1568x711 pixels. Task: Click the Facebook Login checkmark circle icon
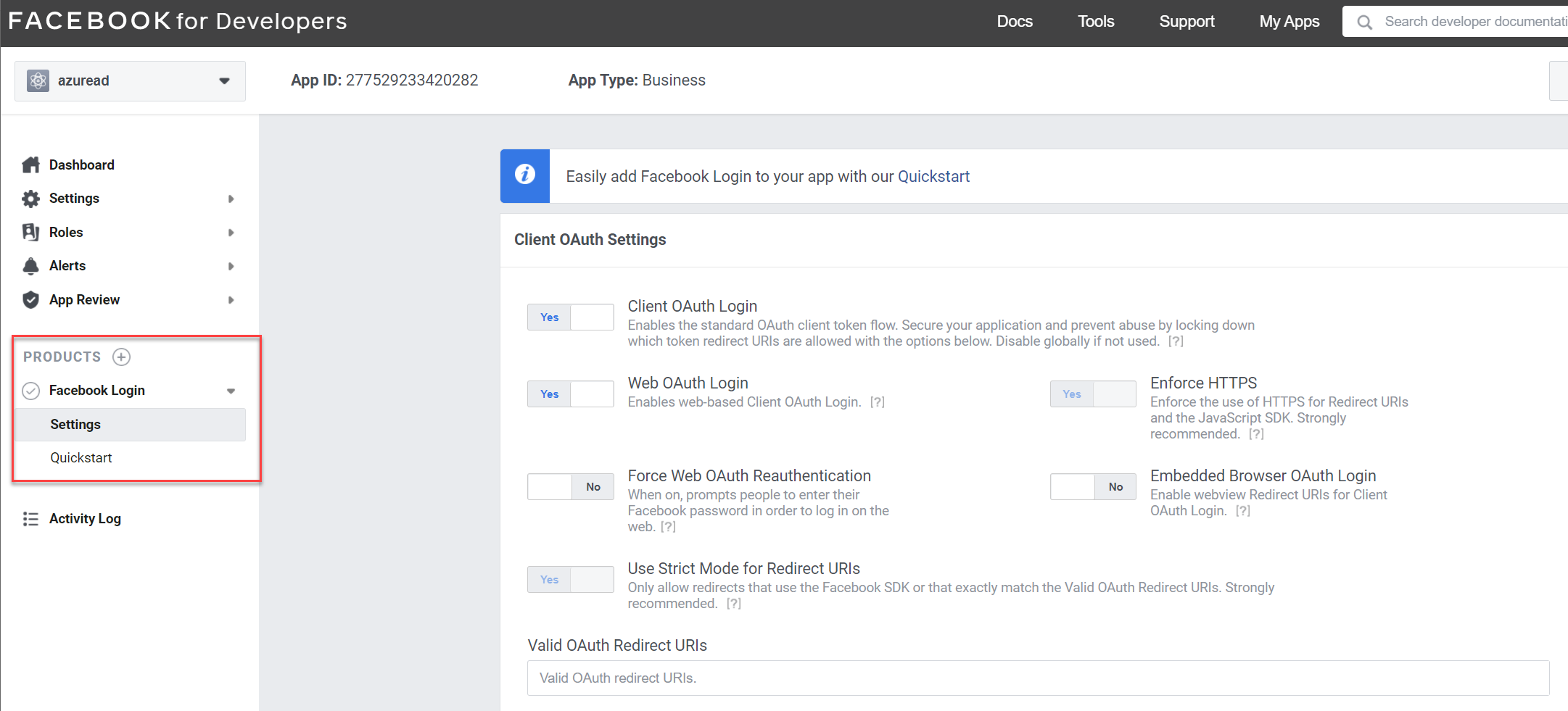30,391
